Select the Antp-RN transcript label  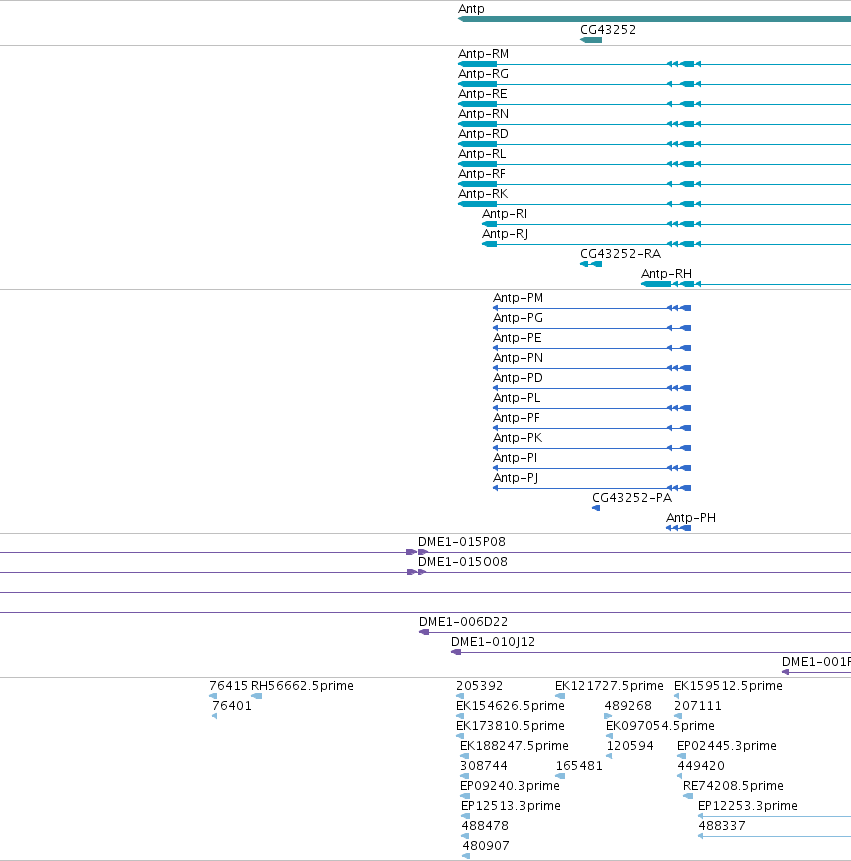pyautogui.click(x=483, y=114)
